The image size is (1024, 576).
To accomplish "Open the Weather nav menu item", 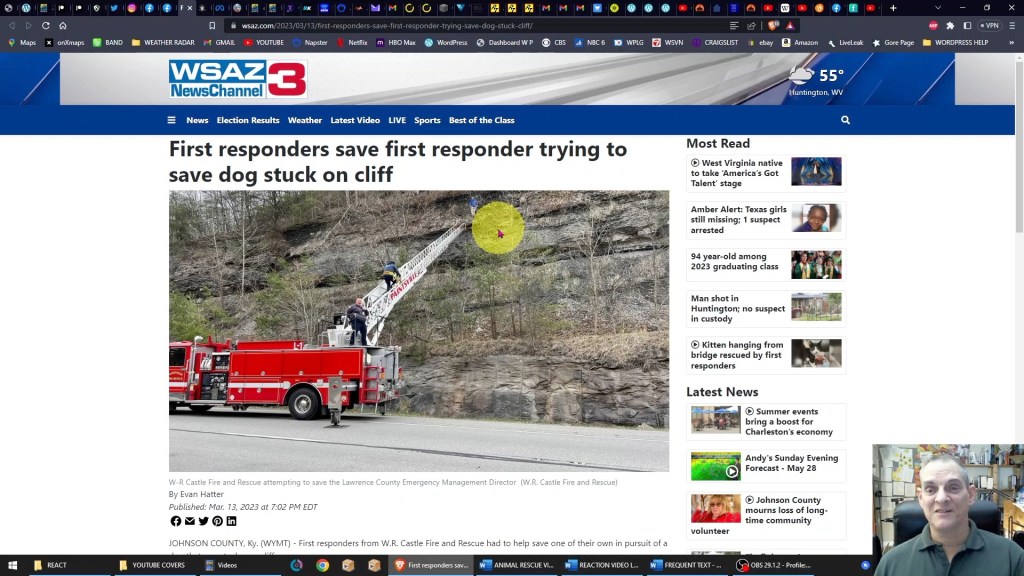I will click(305, 120).
